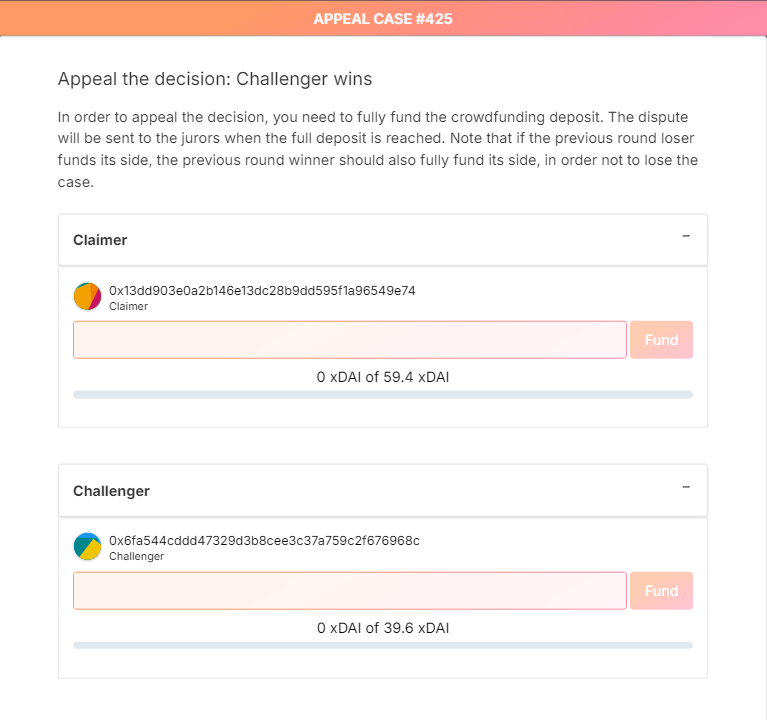Toggle the Claimer panel header
The width and height of the screenshot is (767, 720).
tap(383, 240)
